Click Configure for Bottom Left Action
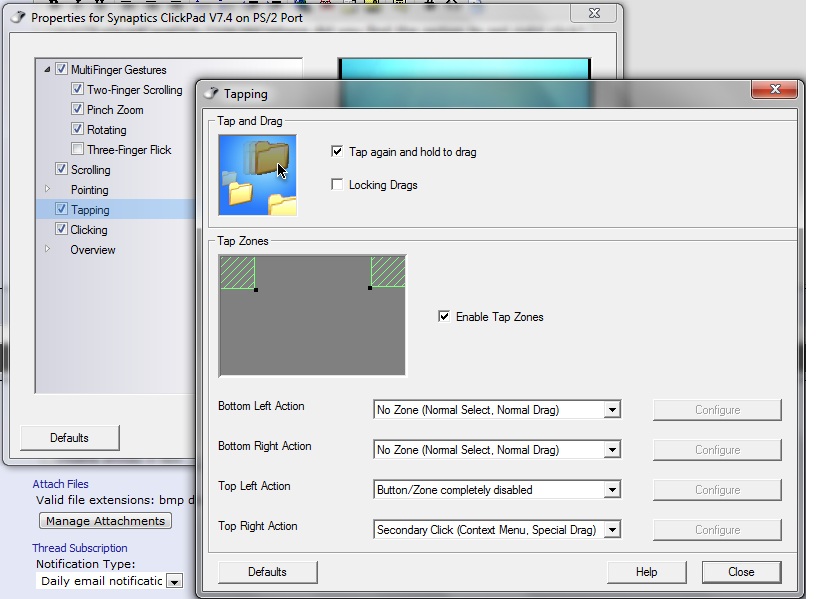The width and height of the screenshot is (819, 599). click(x=717, y=410)
